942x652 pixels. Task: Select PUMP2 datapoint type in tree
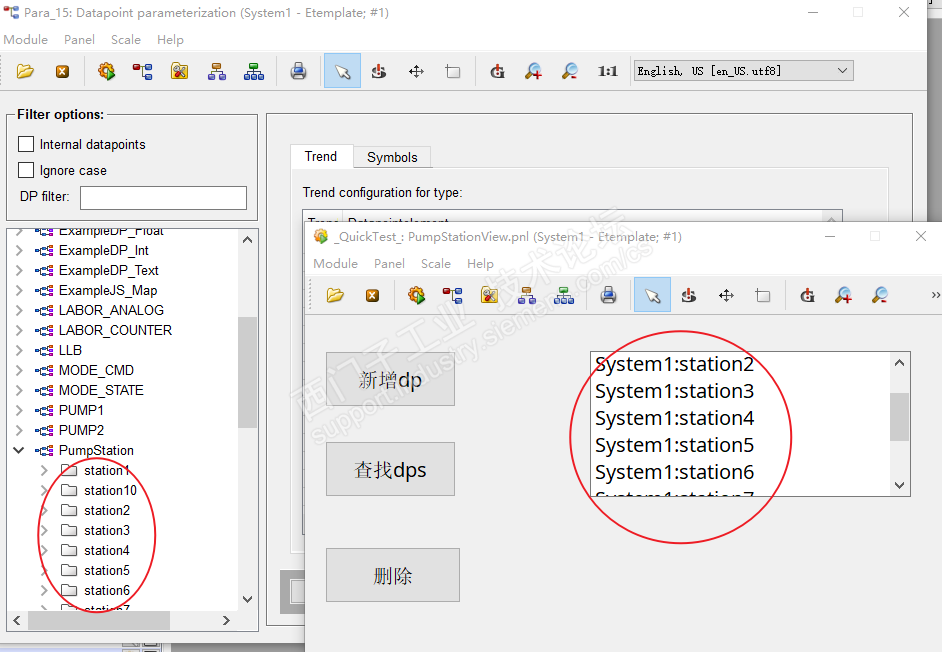(x=82, y=430)
